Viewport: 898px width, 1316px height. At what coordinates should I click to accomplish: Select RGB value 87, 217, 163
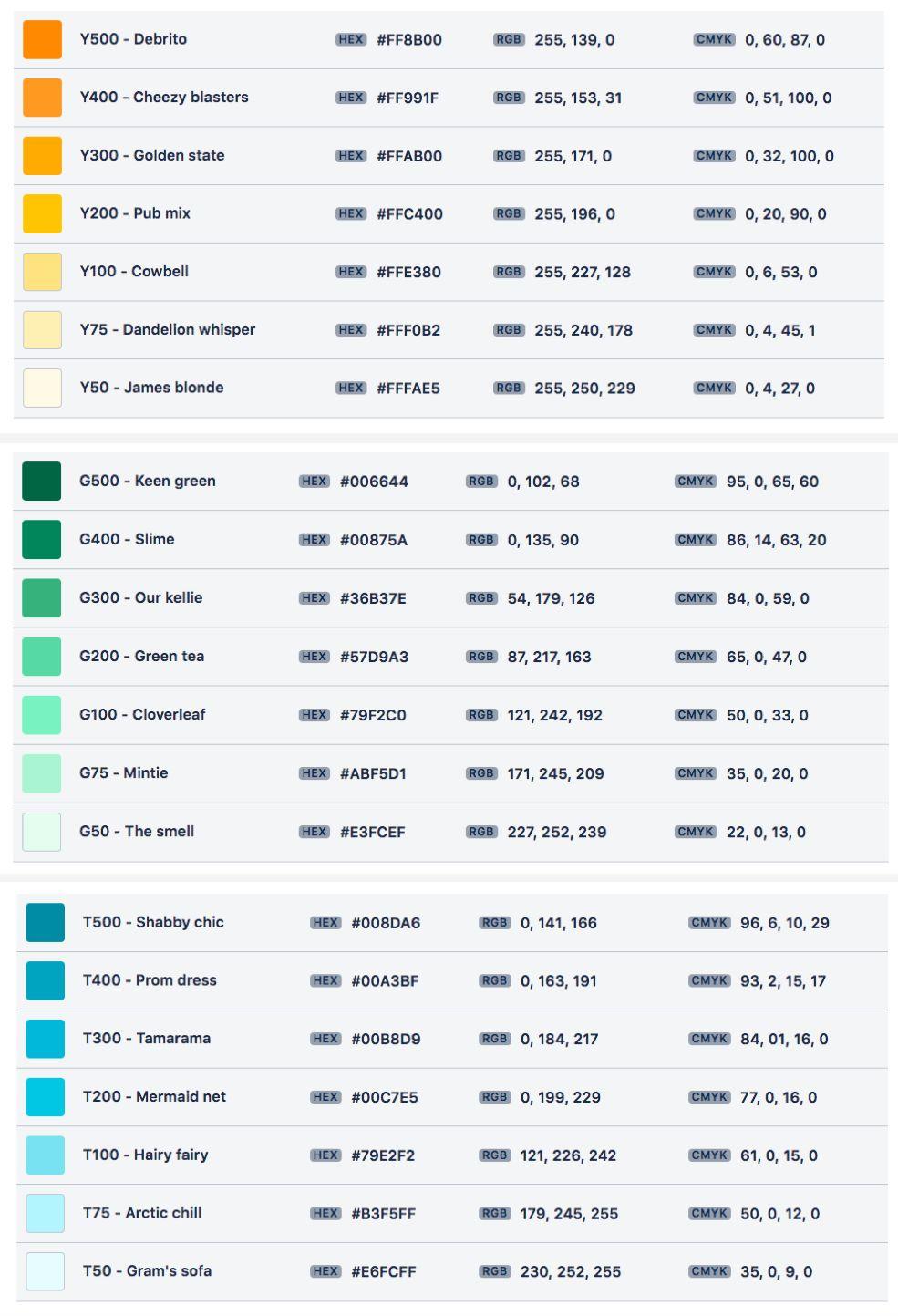tap(550, 657)
